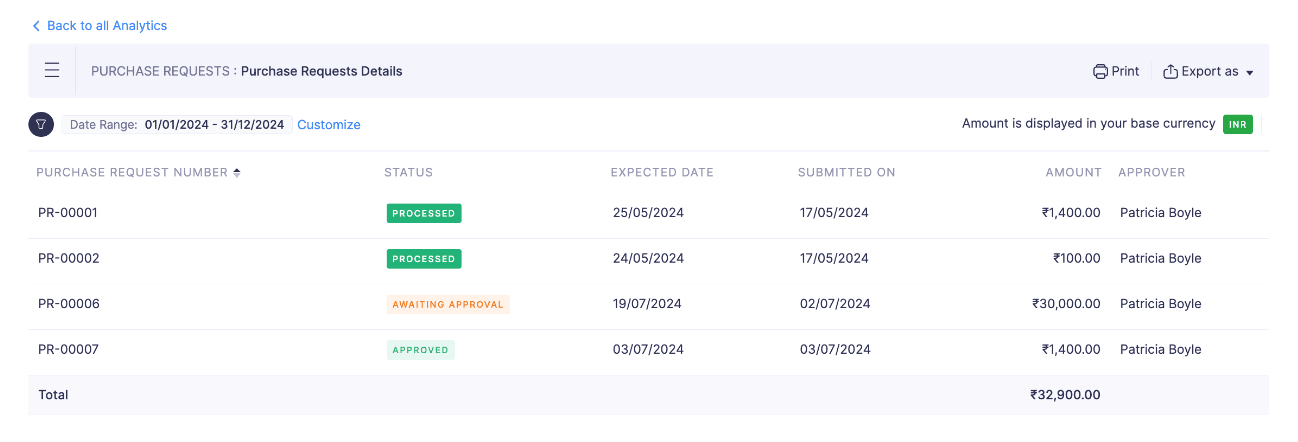Click Patricia Boyle in PR-00007 row

point(1161,350)
